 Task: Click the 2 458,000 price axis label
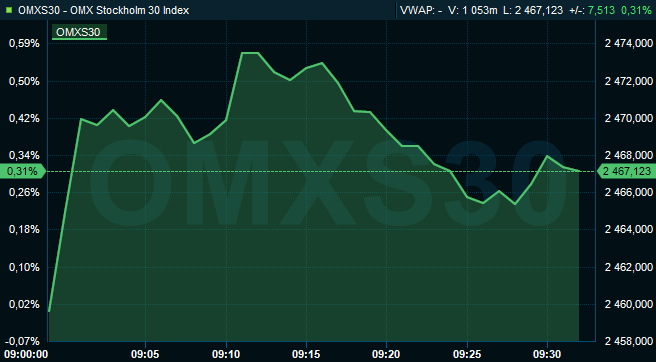tap(629, 341)
